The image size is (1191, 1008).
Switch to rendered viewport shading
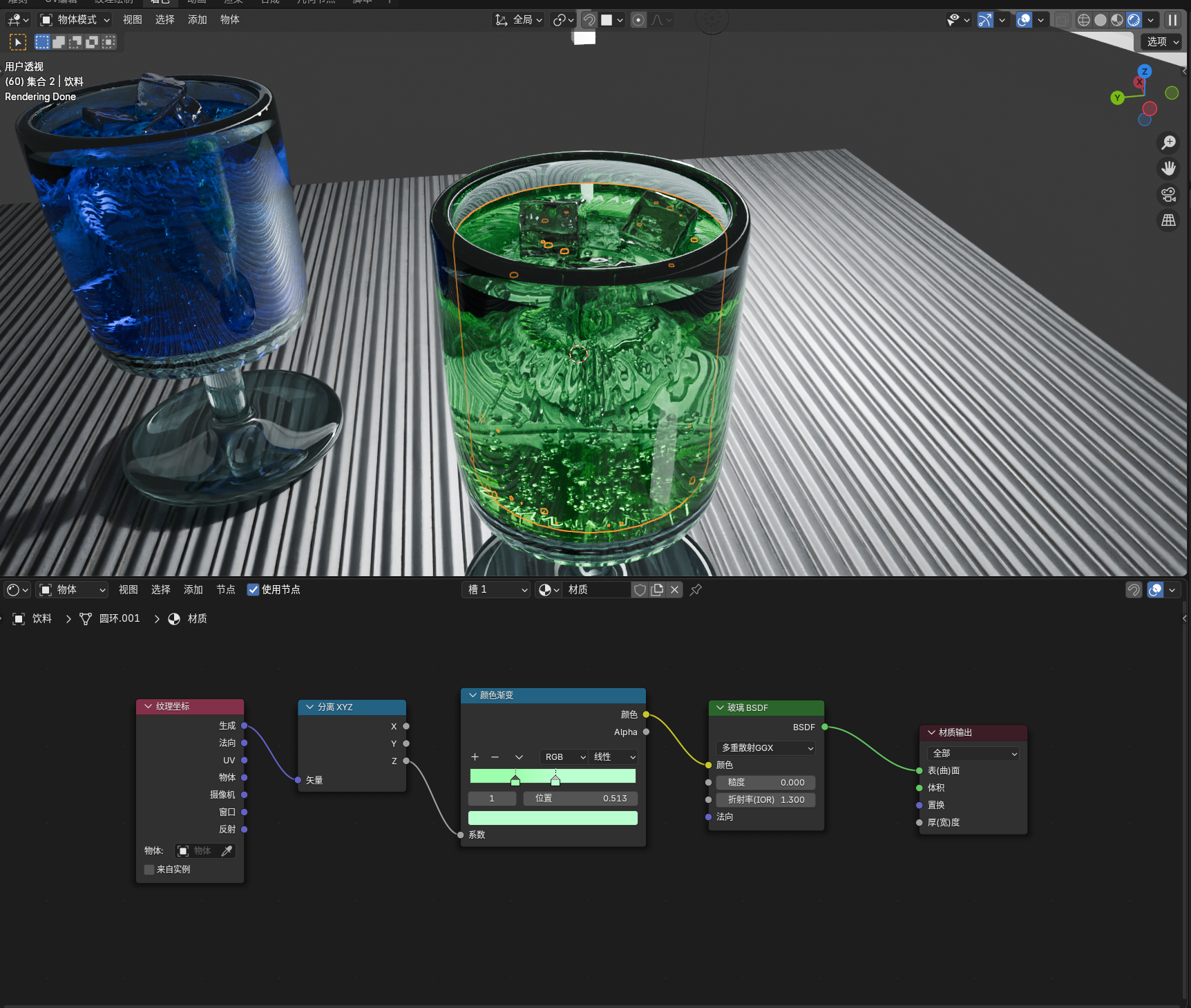[1134, 20]
